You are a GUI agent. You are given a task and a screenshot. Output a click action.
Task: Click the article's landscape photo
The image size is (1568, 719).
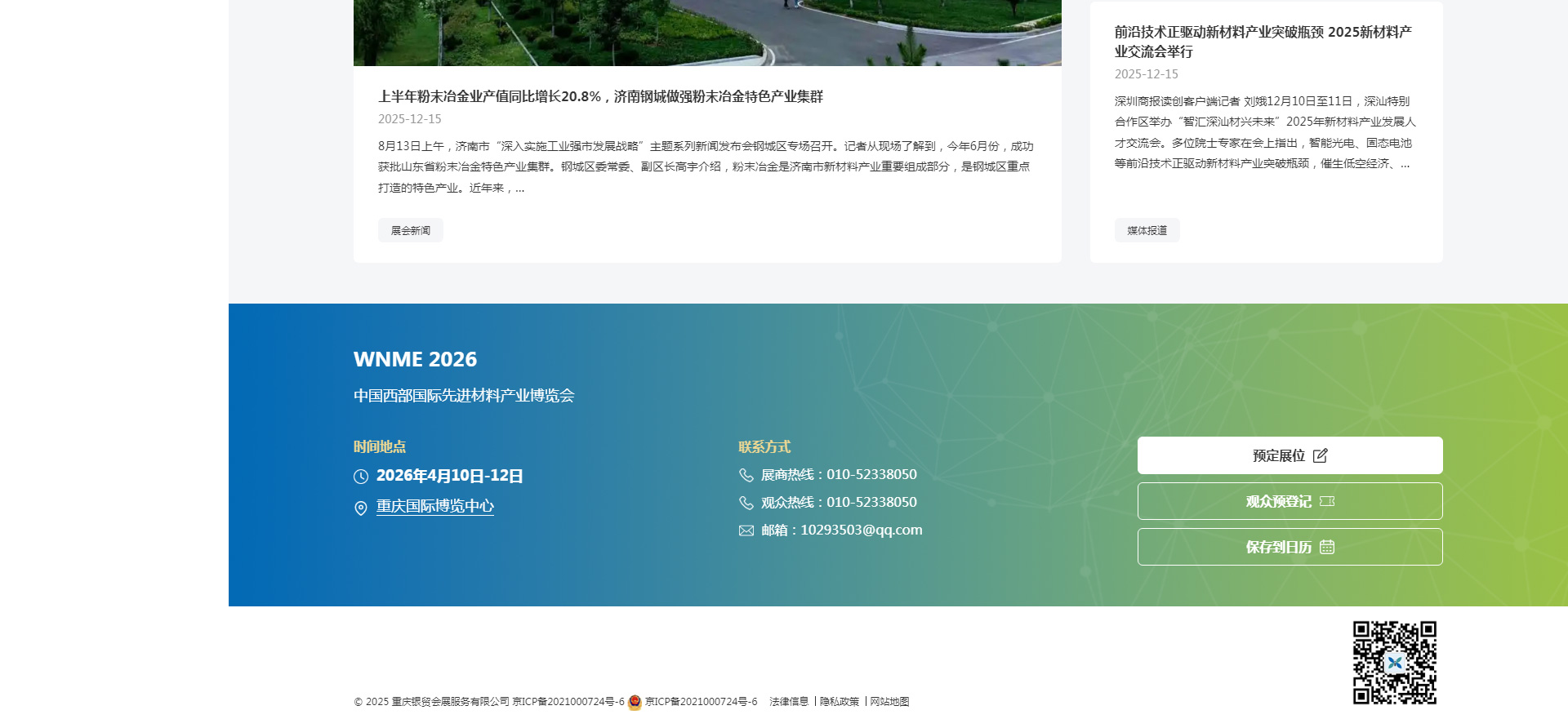click(707, 33)
